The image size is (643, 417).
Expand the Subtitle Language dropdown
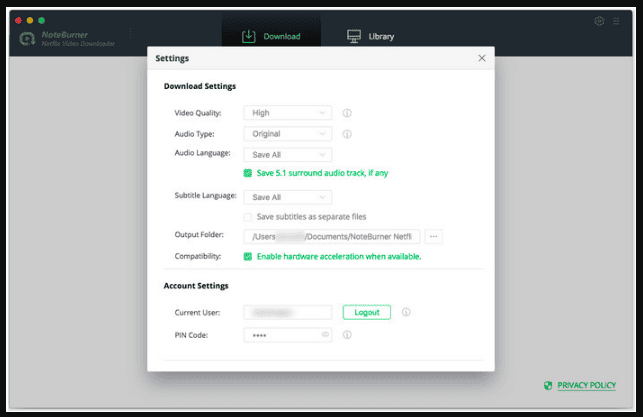click(287, 197)
